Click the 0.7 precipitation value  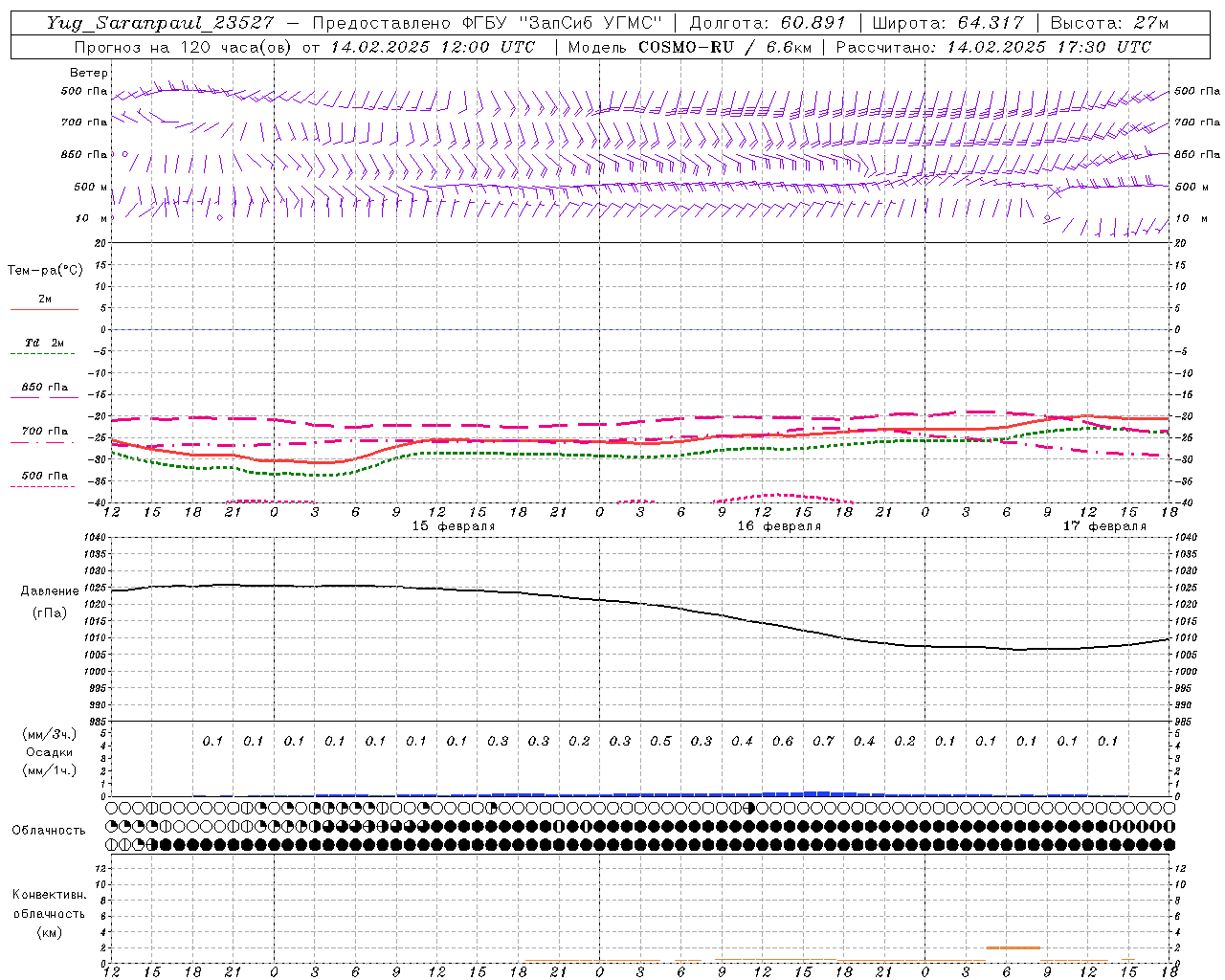823,741
